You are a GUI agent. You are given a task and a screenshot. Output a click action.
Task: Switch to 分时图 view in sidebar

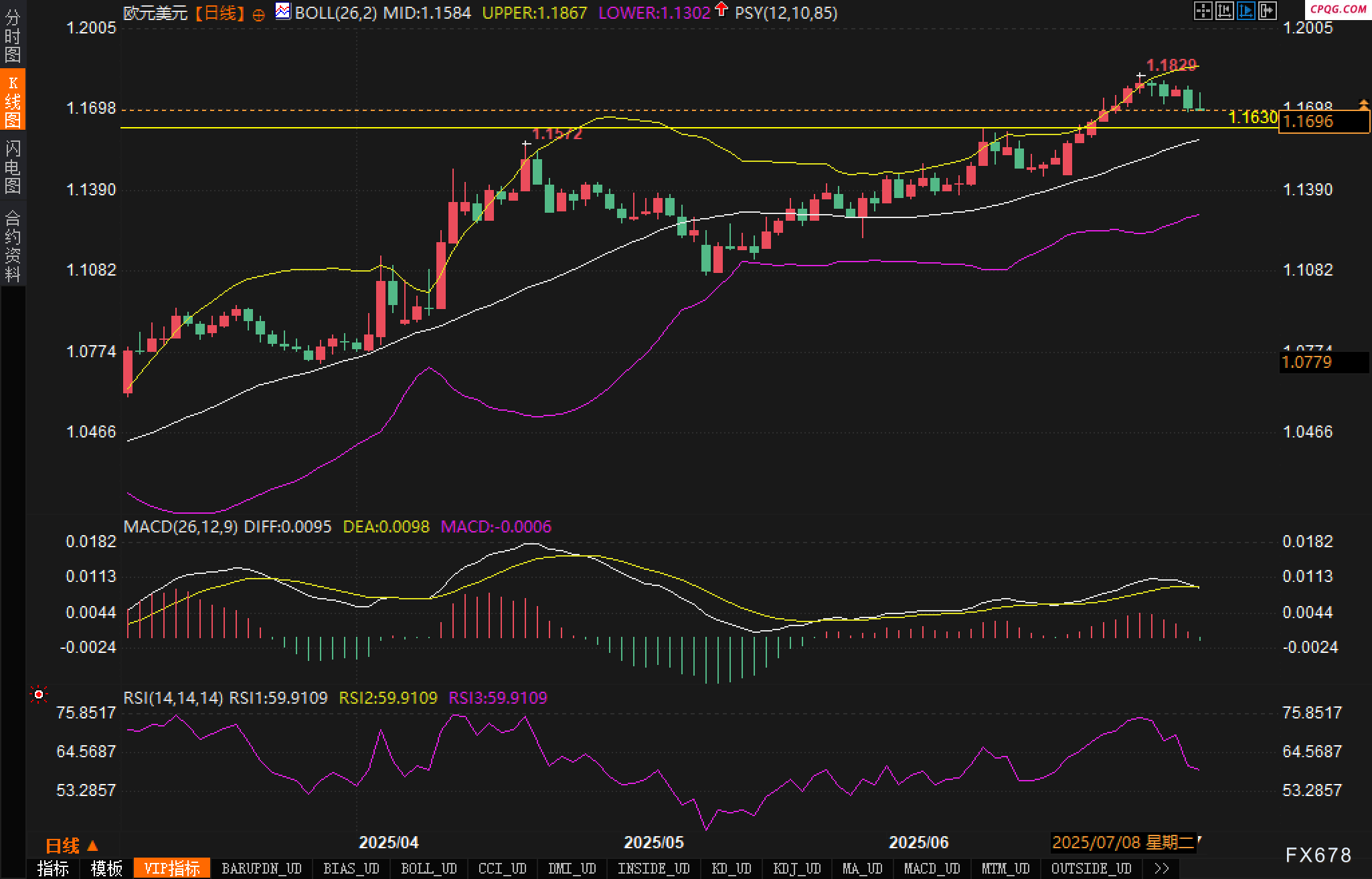click(13, 36)
